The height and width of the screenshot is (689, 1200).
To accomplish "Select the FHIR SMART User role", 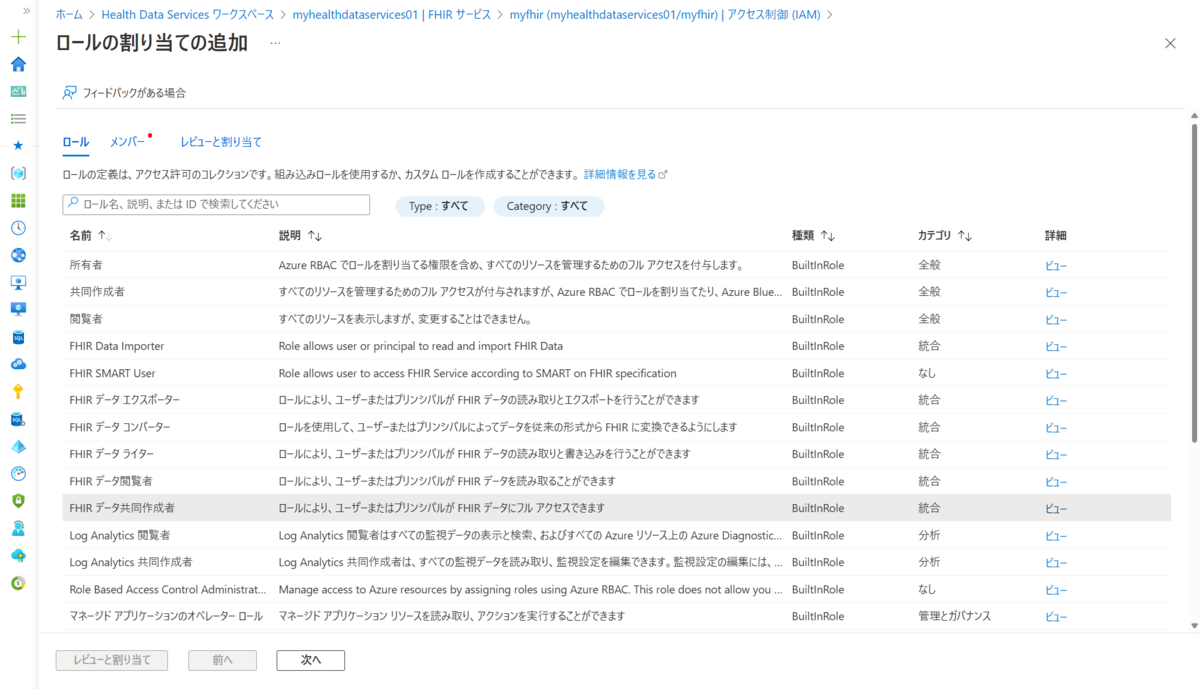I will (616, 373).
